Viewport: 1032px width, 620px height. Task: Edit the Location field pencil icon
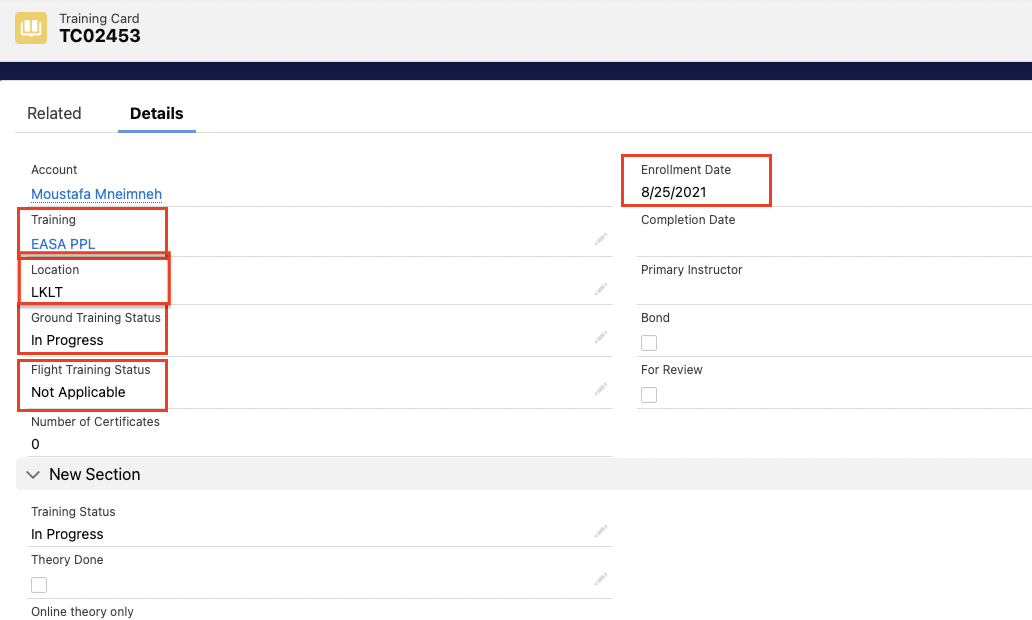click(x=600, y=289)
